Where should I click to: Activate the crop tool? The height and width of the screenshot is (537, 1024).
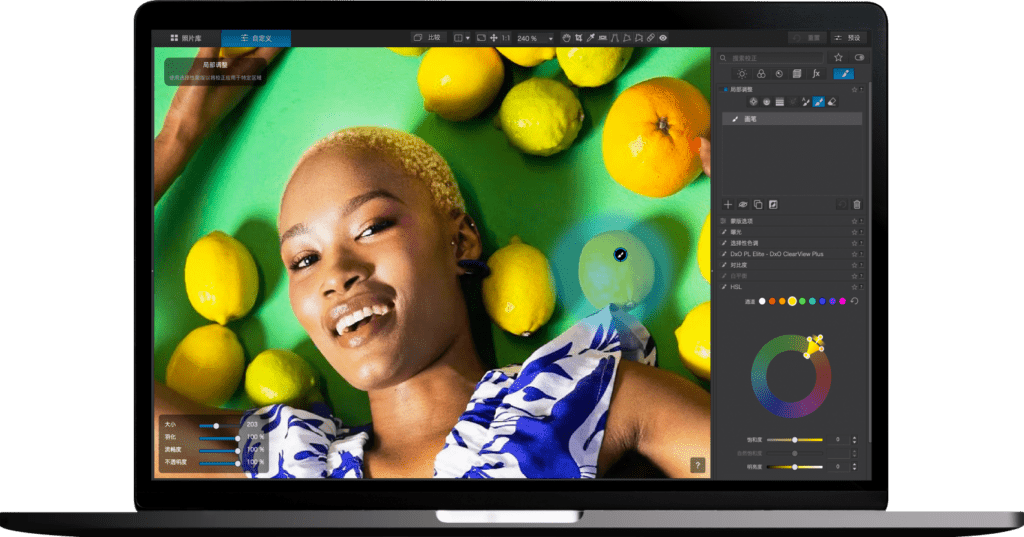578,38
